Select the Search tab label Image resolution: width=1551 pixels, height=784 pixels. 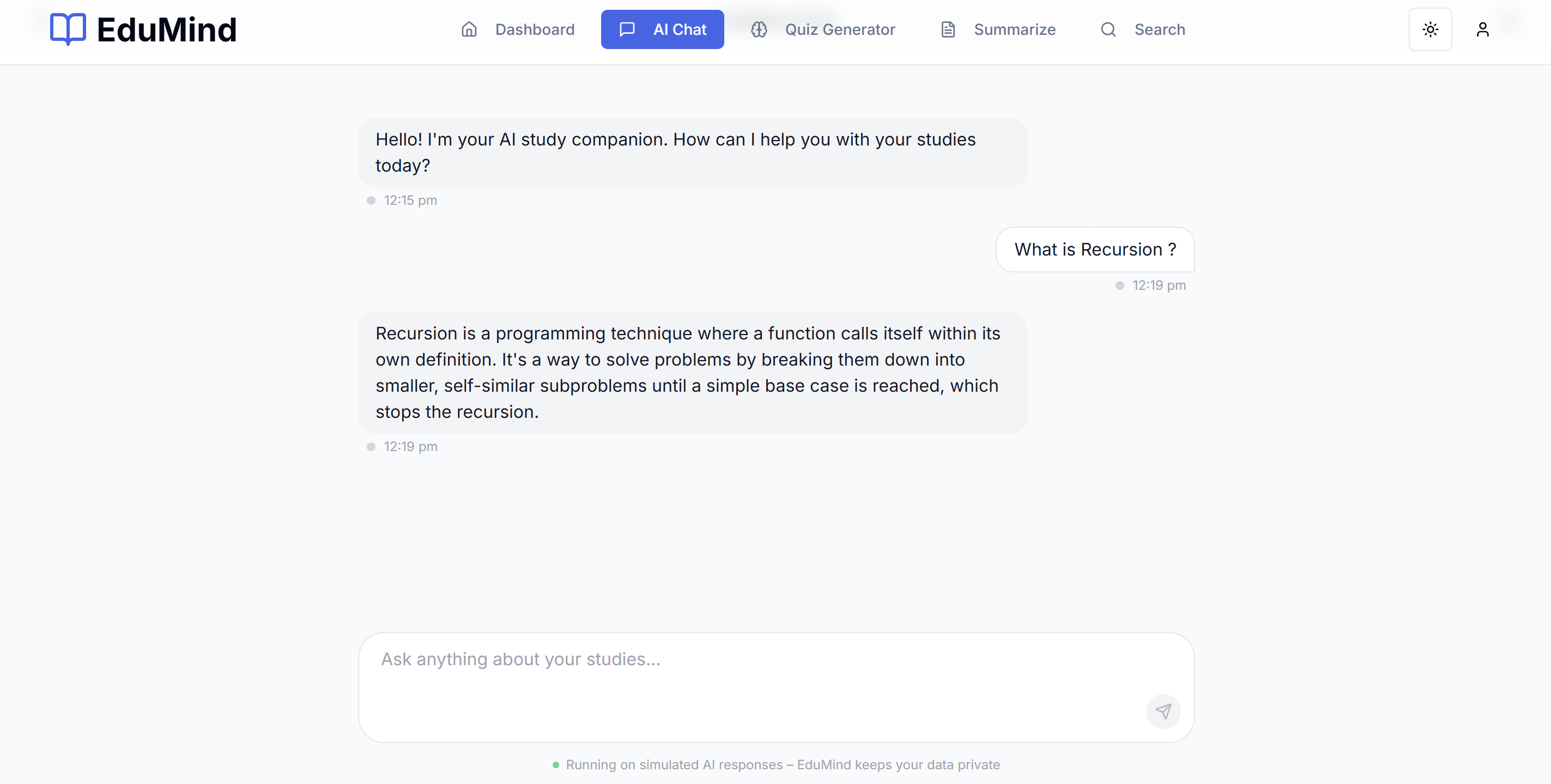pyautogui.click(x=1159, y=29)
